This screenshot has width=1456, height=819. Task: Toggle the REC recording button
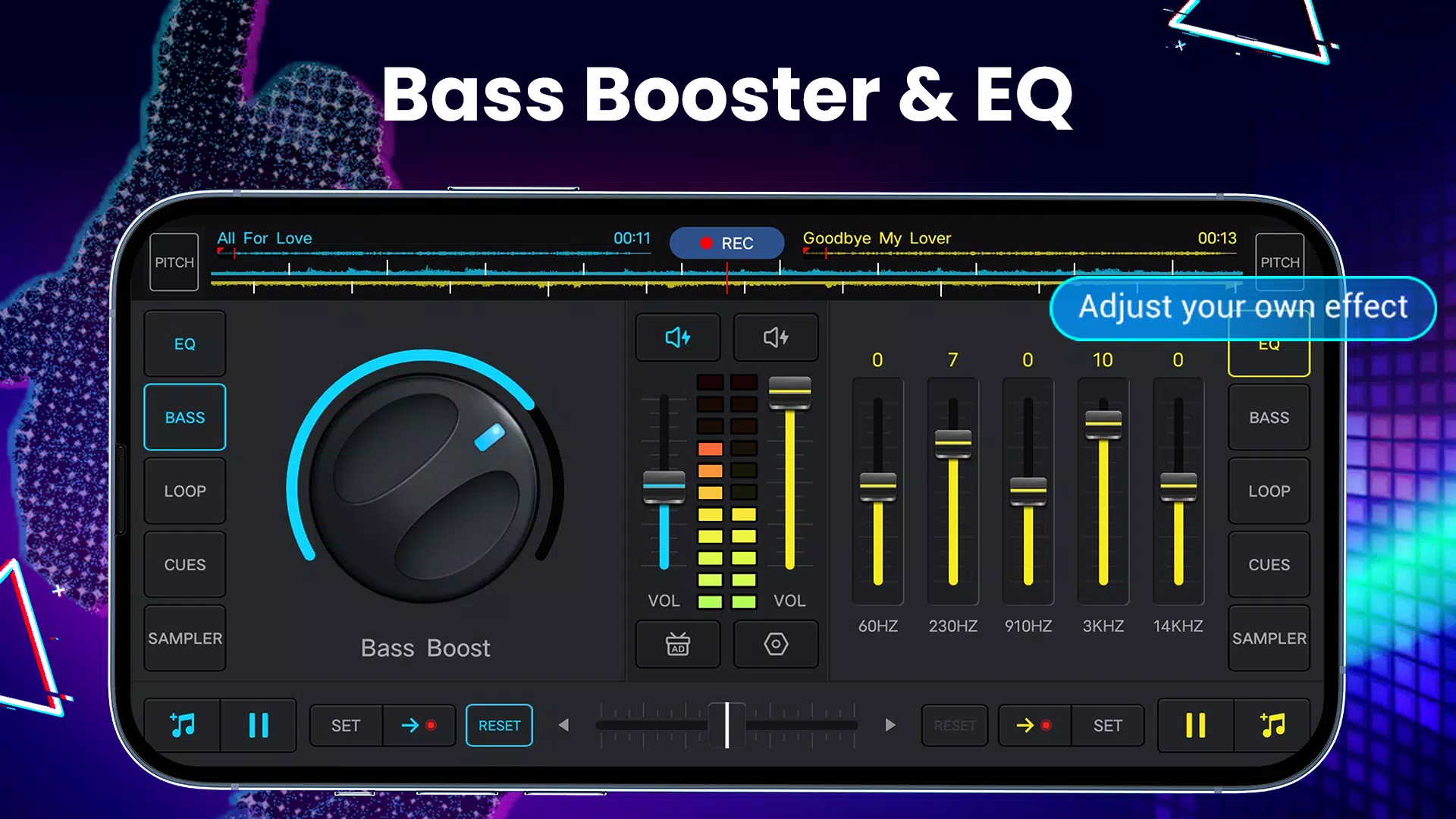727,242
